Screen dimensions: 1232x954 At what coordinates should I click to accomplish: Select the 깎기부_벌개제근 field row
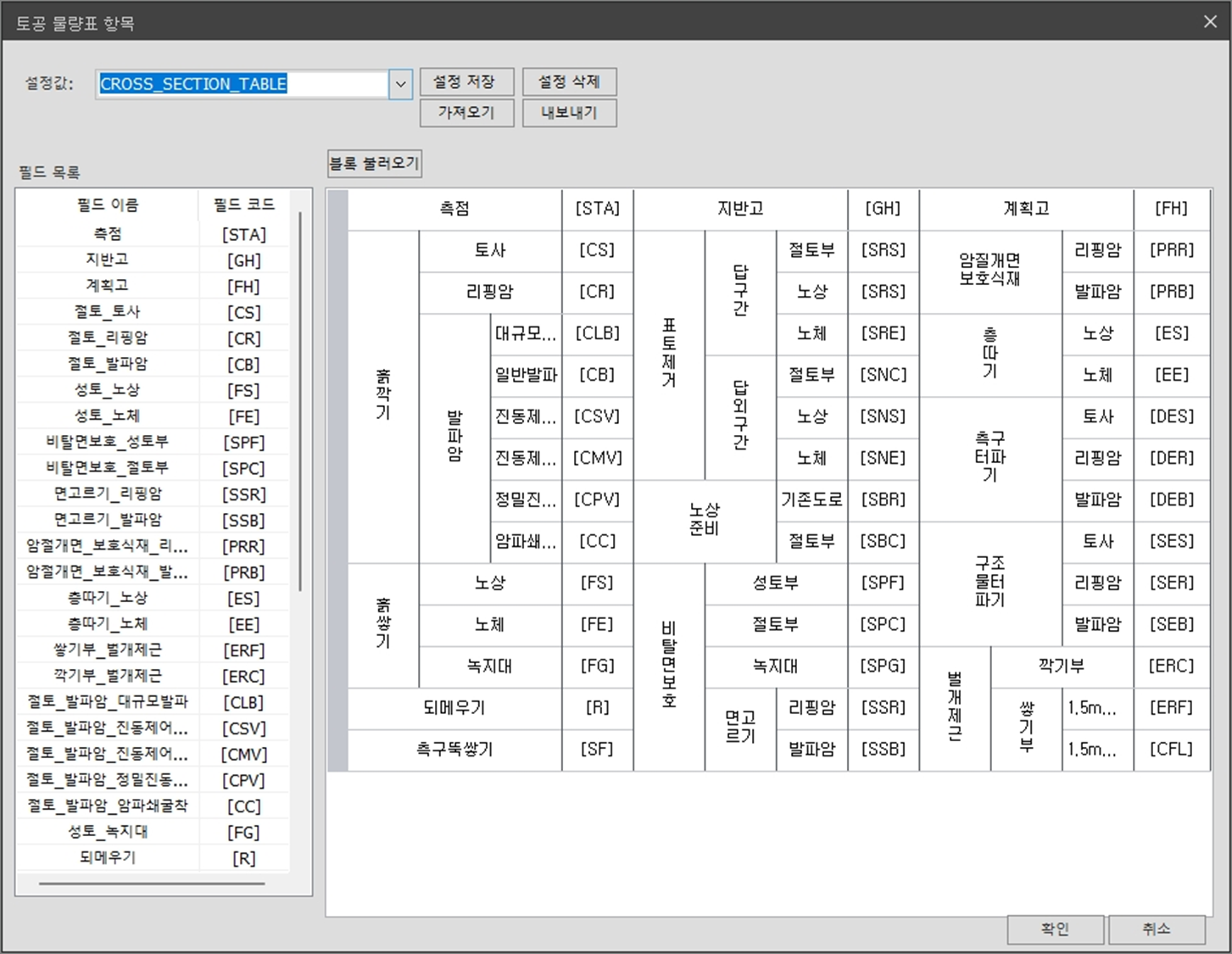153,676
